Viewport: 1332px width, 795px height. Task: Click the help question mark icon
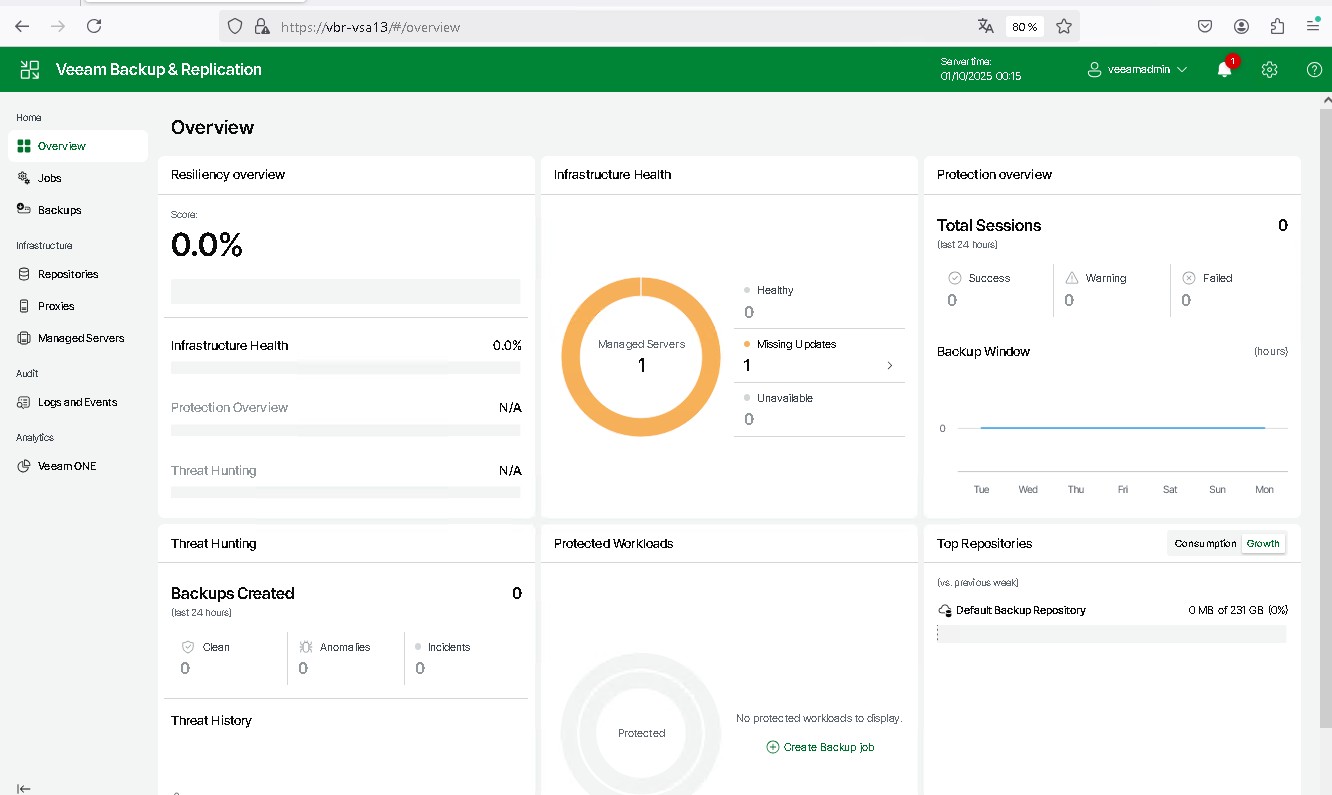1314,70
